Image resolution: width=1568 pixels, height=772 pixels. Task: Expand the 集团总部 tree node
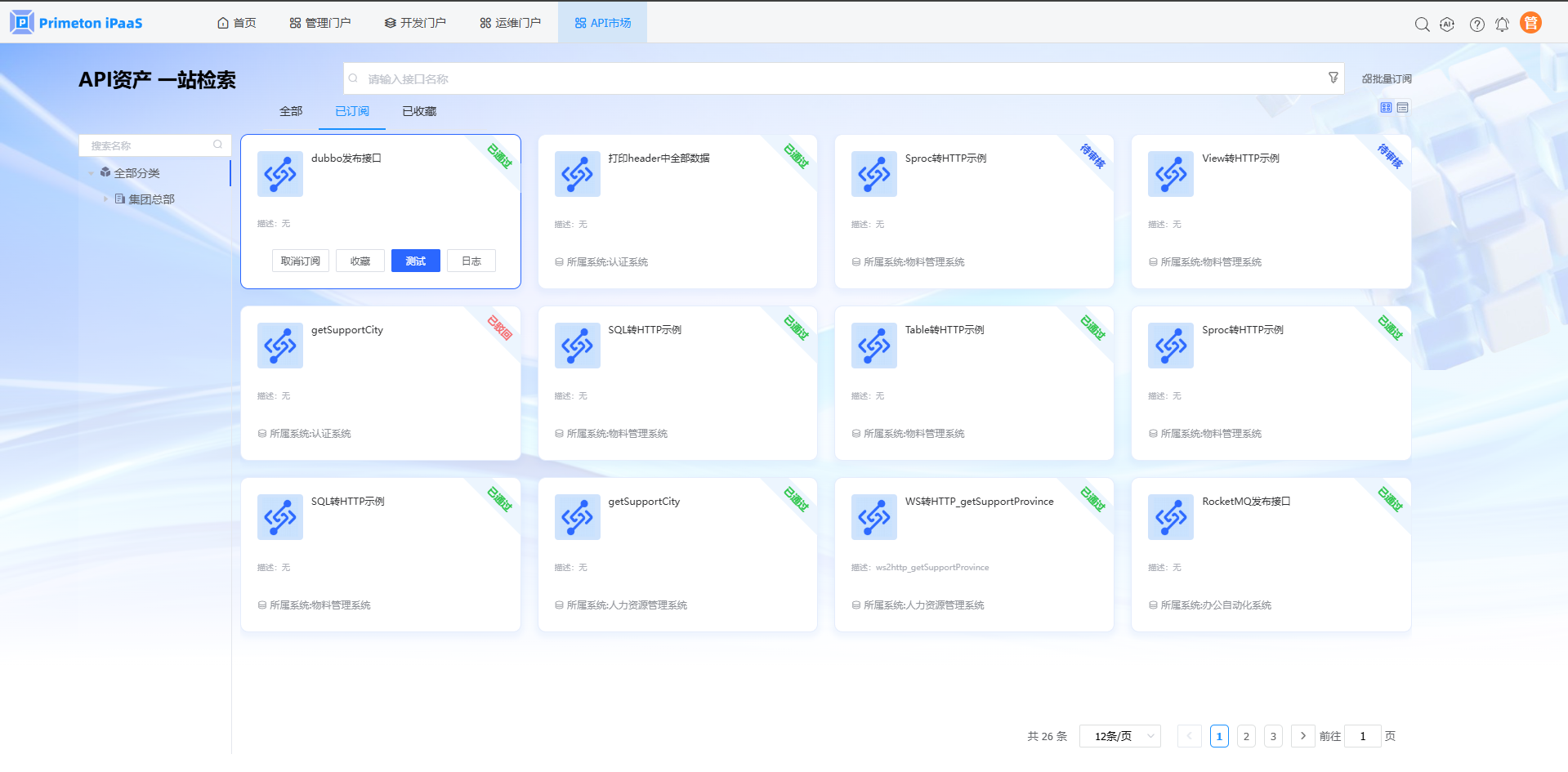[105, 199]
